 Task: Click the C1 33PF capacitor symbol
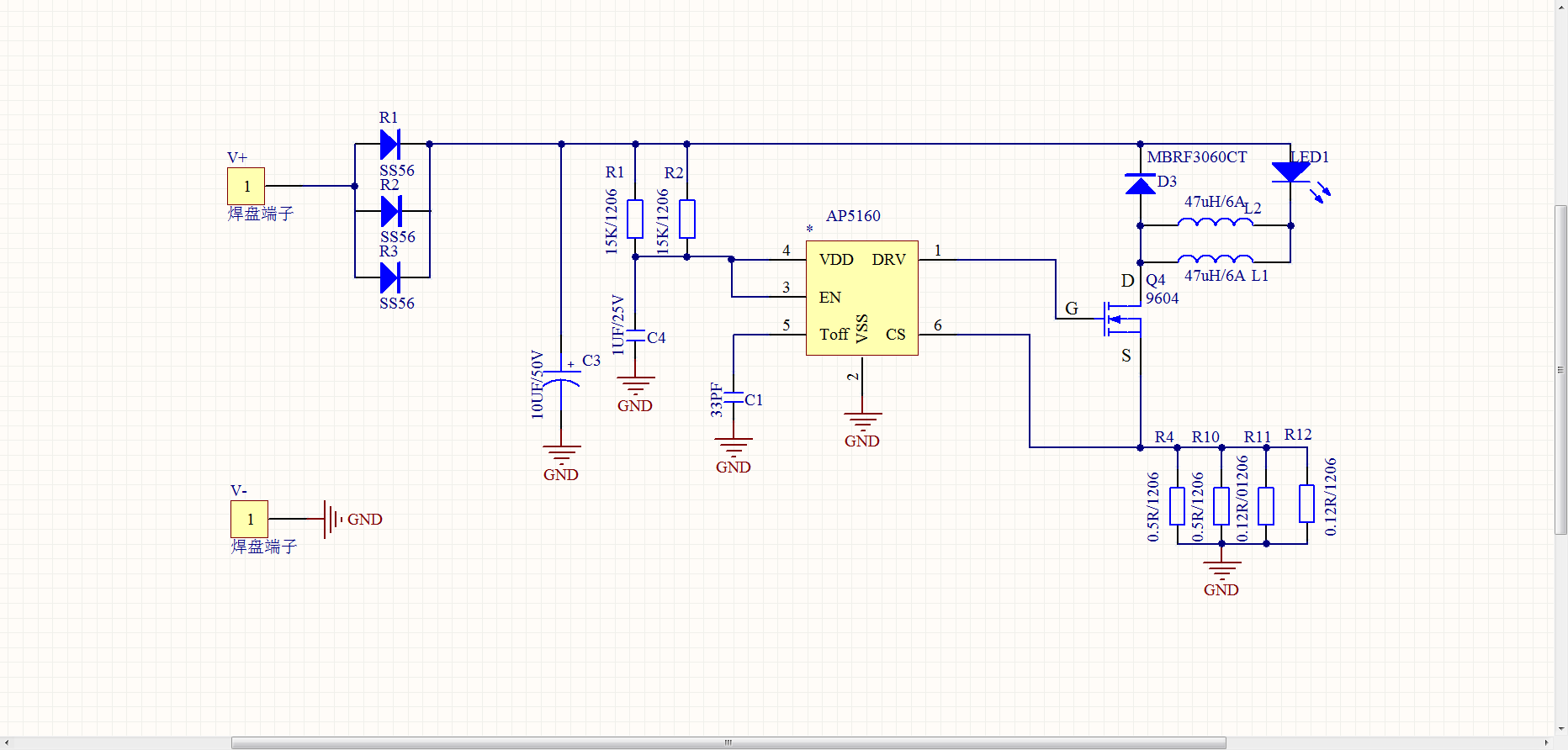coord(734,399)
